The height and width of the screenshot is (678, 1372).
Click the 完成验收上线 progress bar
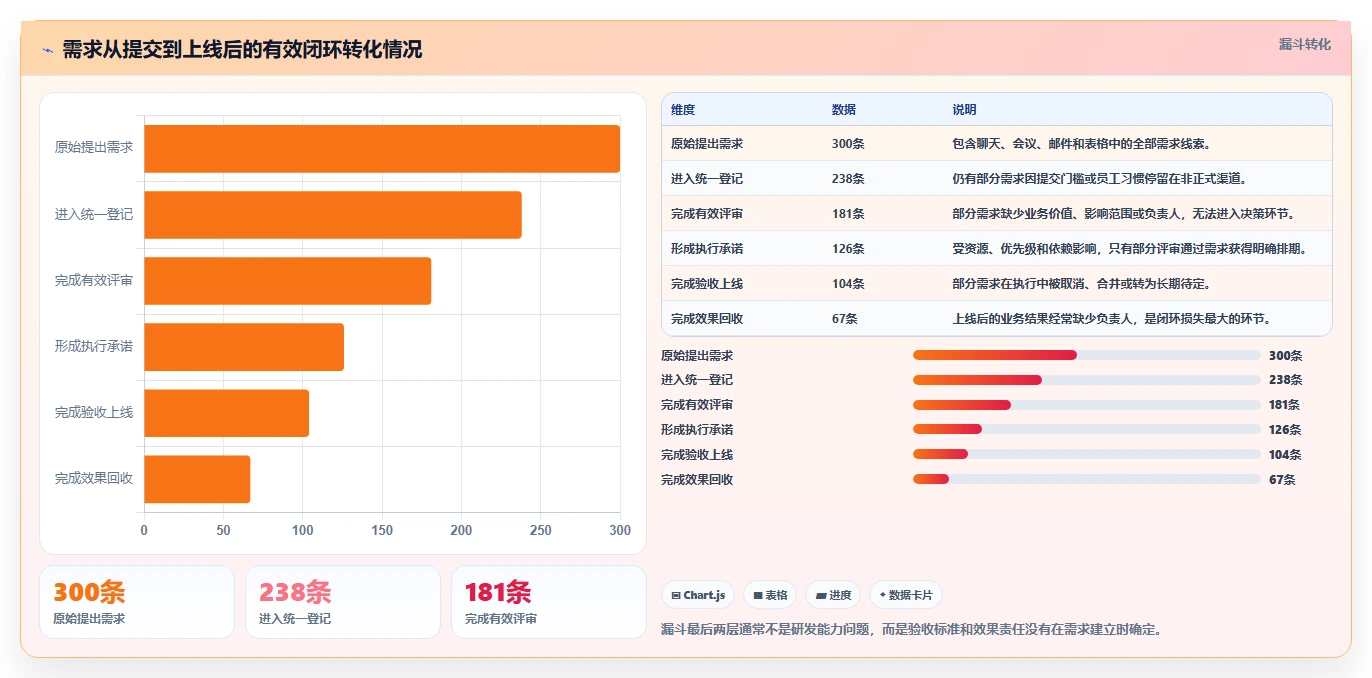tap(1087, 454)
